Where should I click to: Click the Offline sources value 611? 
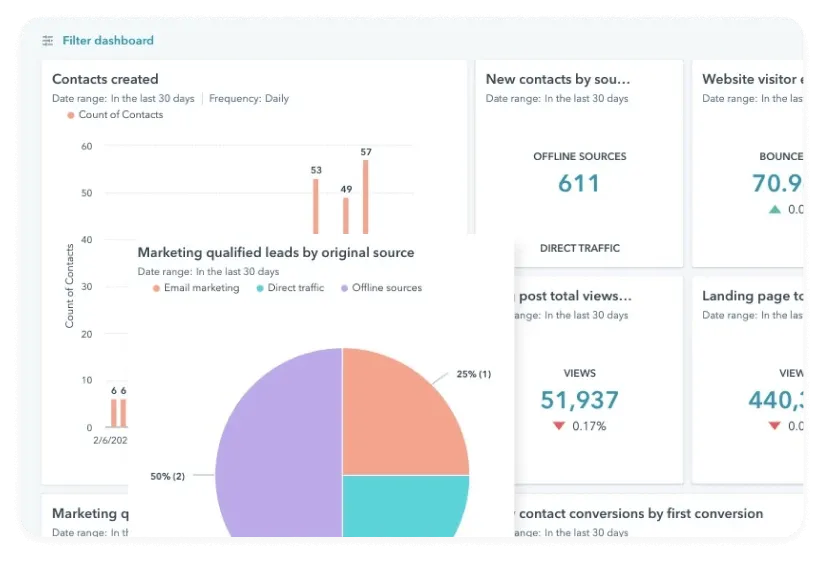point(579,184)
